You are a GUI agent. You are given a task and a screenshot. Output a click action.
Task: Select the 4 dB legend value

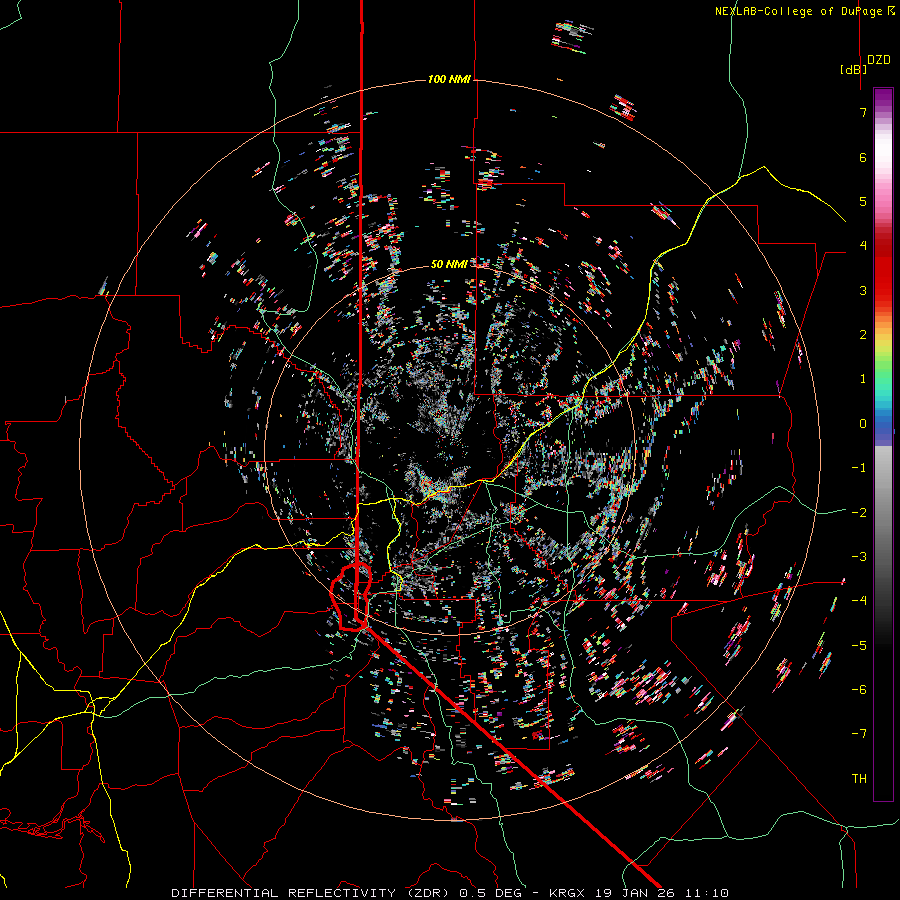pos(863,246)
